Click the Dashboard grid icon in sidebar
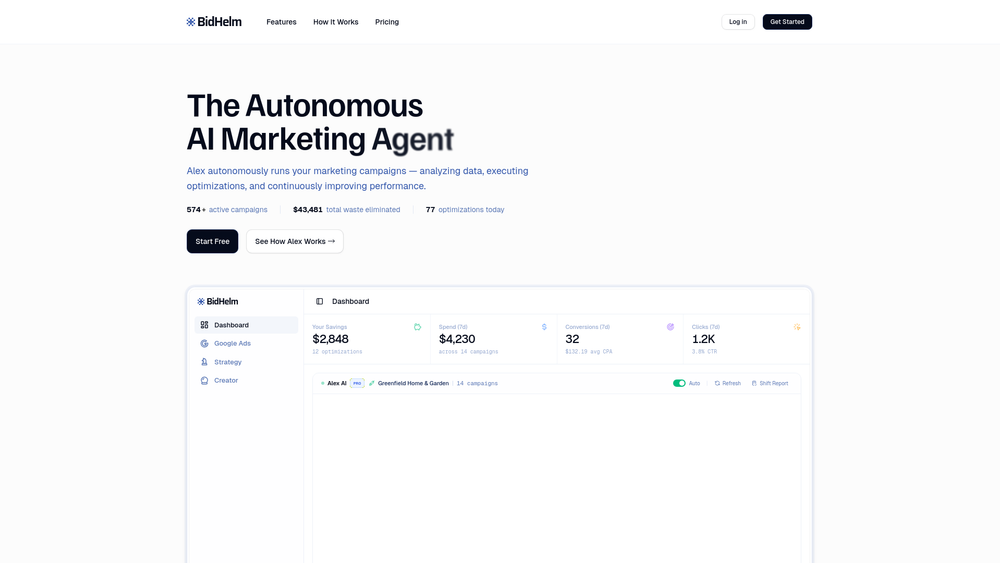 click(204, 325)
